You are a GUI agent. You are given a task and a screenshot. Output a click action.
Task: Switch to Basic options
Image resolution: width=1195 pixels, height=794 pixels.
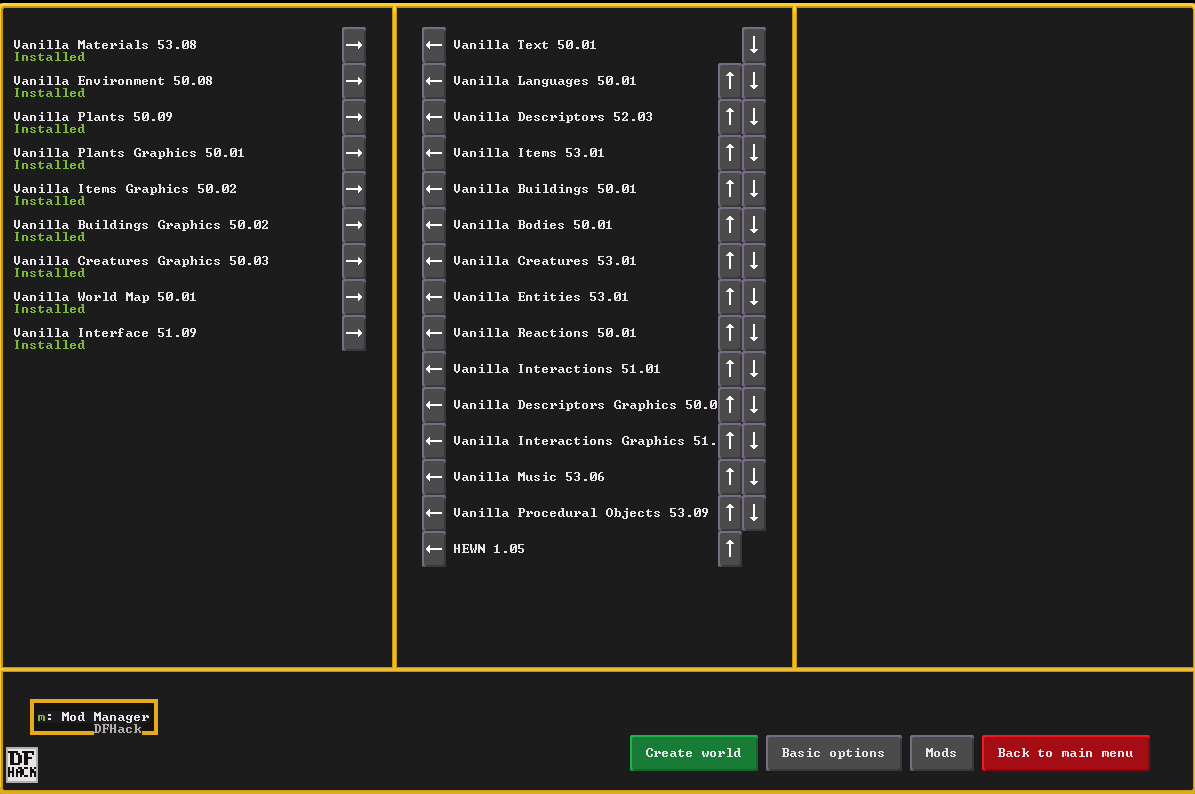(833, 753)
